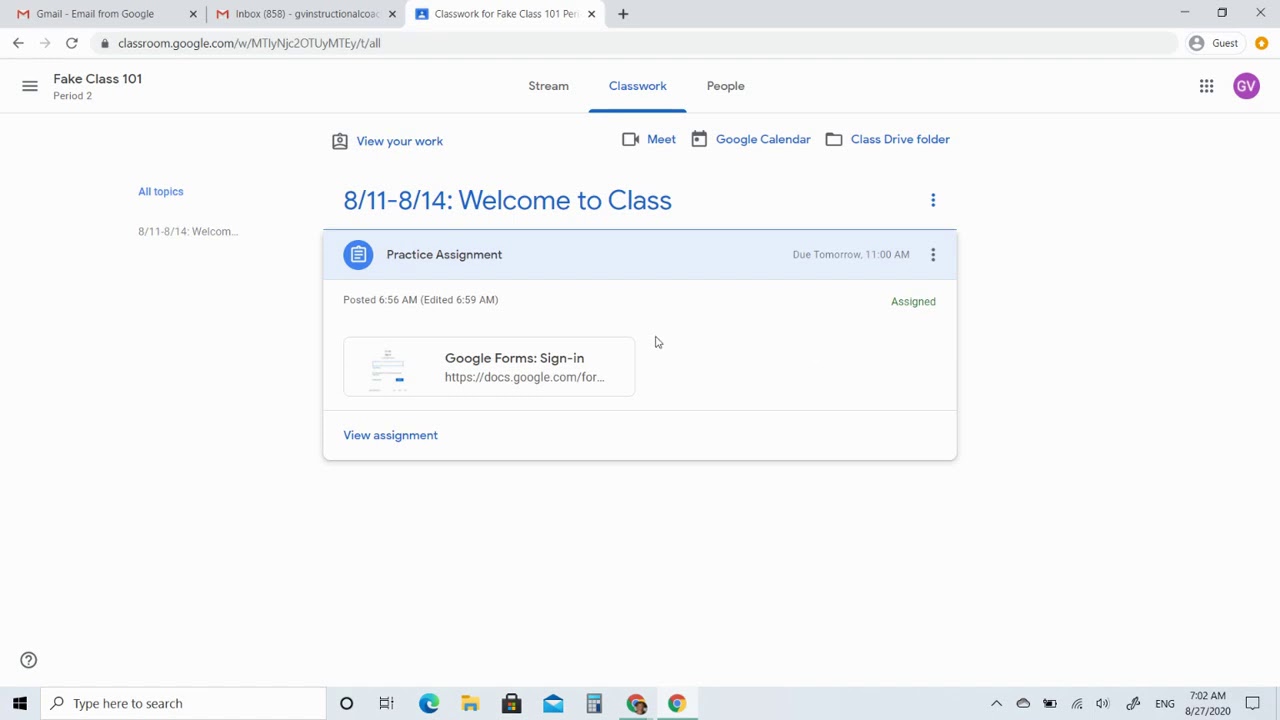Close the Classwork for Fake Class tab
Viewport: 1280px width, 720px height.
(x=591, y=14)
